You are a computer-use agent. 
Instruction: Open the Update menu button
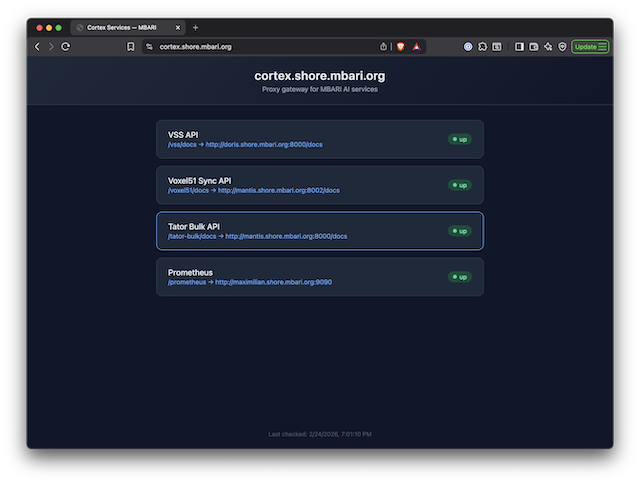[x=590, y=47]
